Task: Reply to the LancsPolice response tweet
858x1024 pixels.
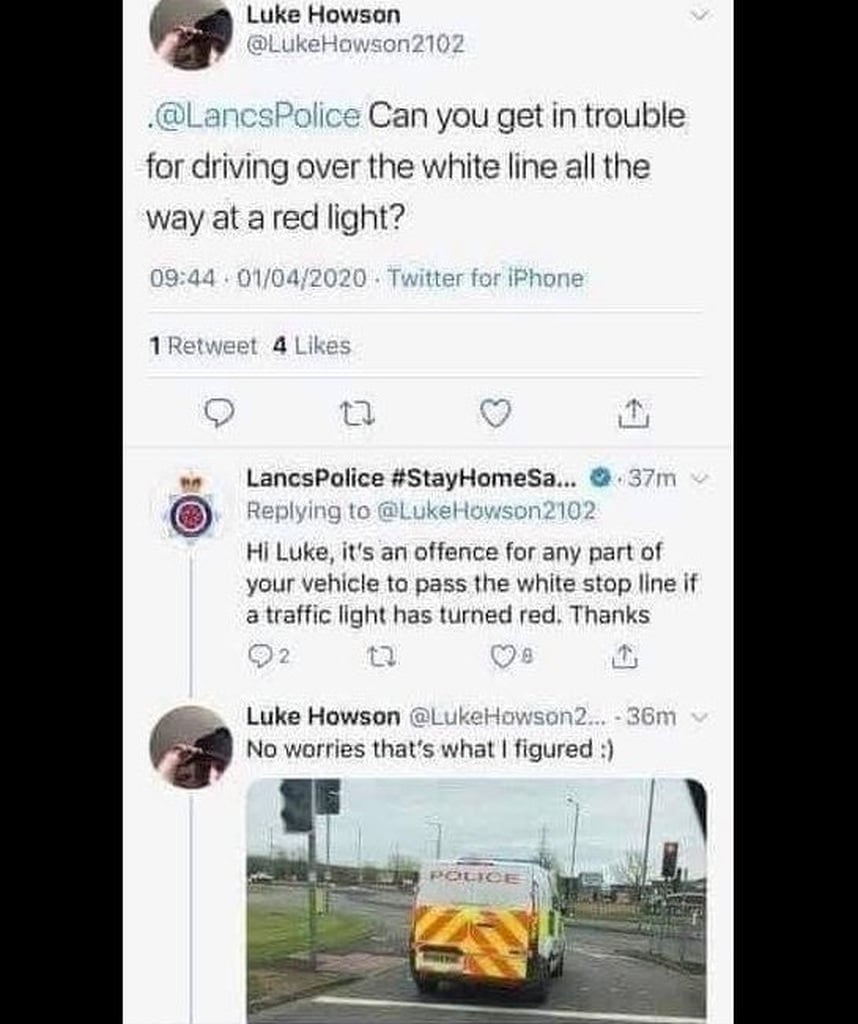Action: [x=255, y=657]
